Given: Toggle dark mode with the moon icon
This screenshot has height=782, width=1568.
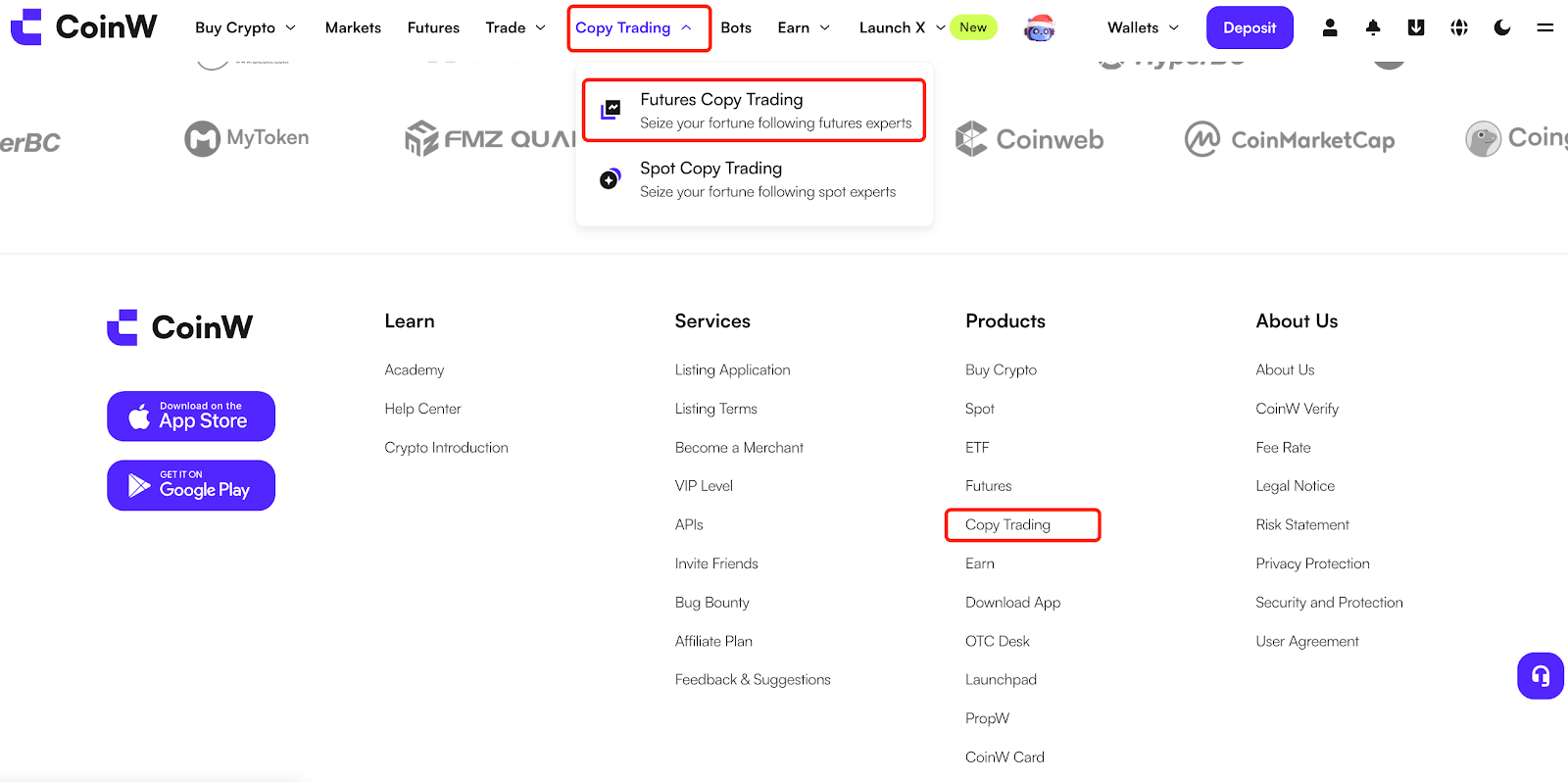Looking at the screenshot, I should pyautogui.click(x=1502, y=27).
